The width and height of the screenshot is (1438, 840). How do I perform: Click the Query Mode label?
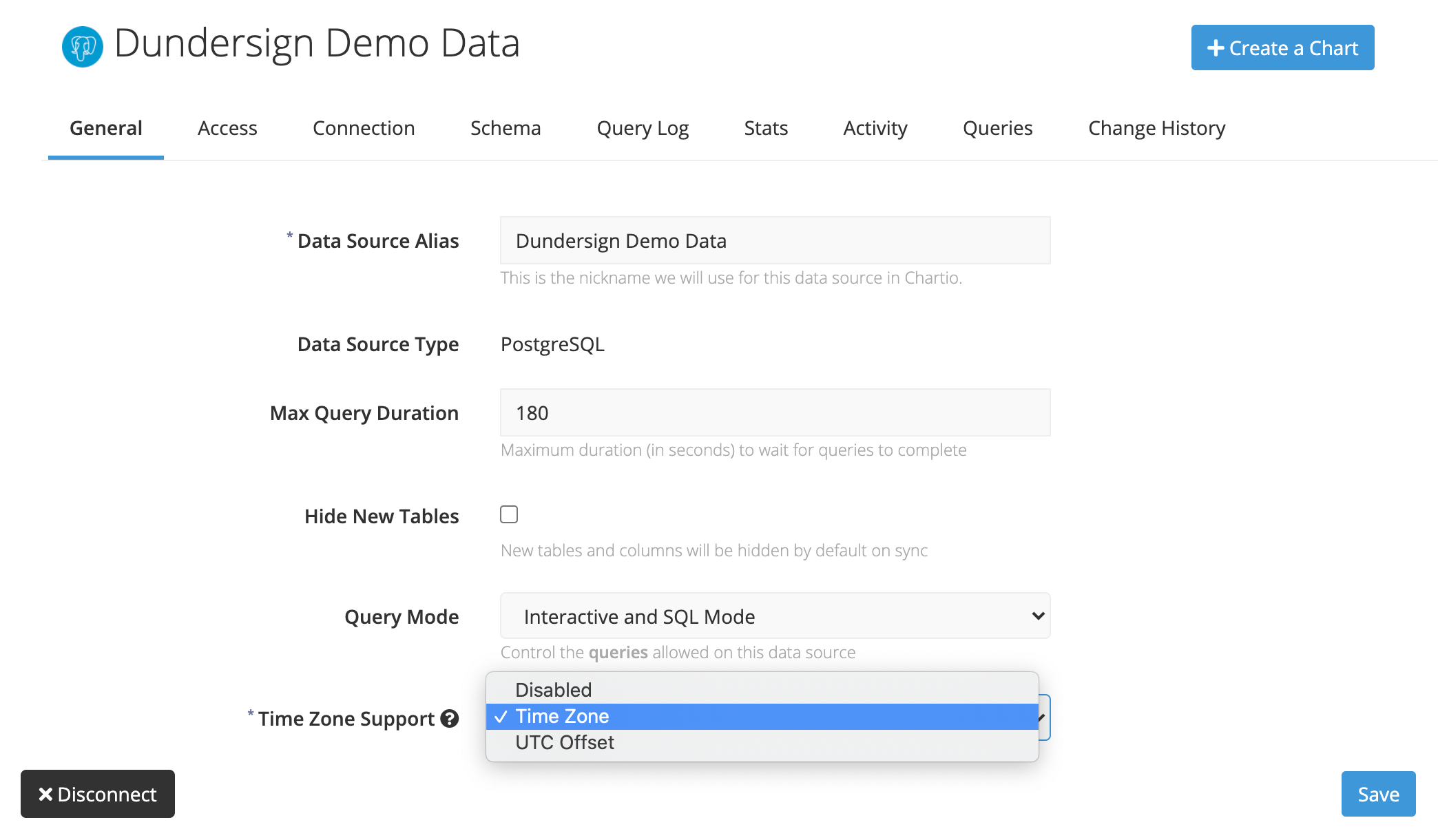click(402, 617)
